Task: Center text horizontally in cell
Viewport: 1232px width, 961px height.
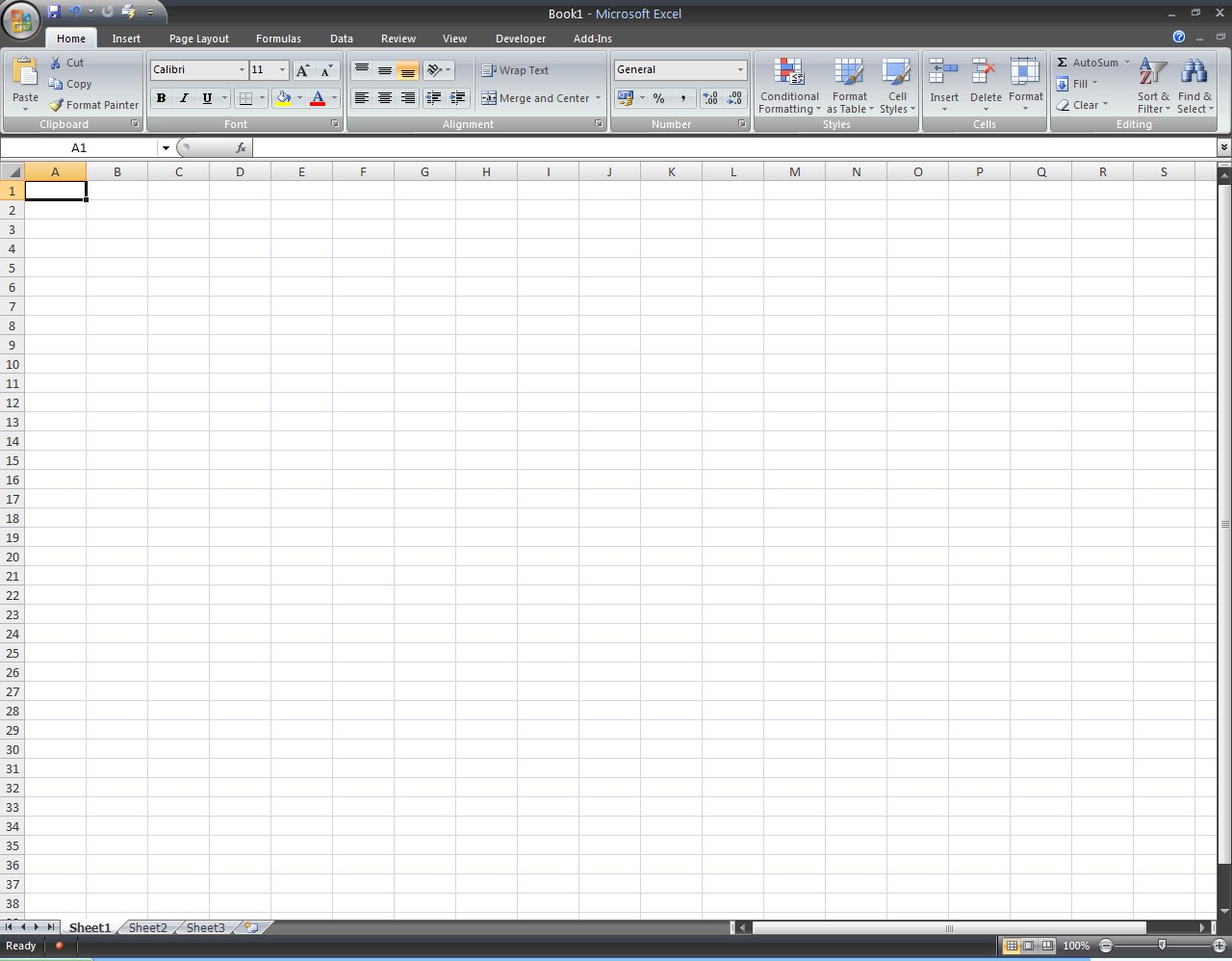Action: pos(384,98)
